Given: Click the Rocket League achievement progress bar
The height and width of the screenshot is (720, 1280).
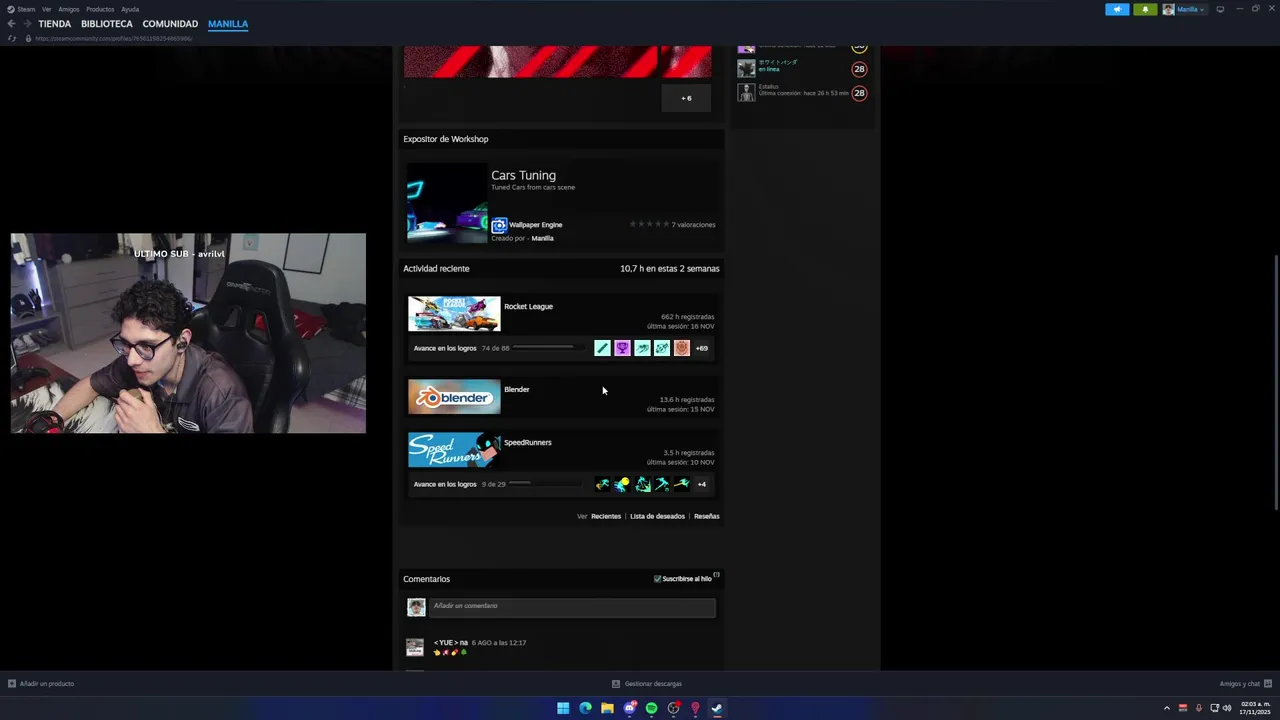Looking at the screenshot, I should pyautogui.click(x=548, y=348).
